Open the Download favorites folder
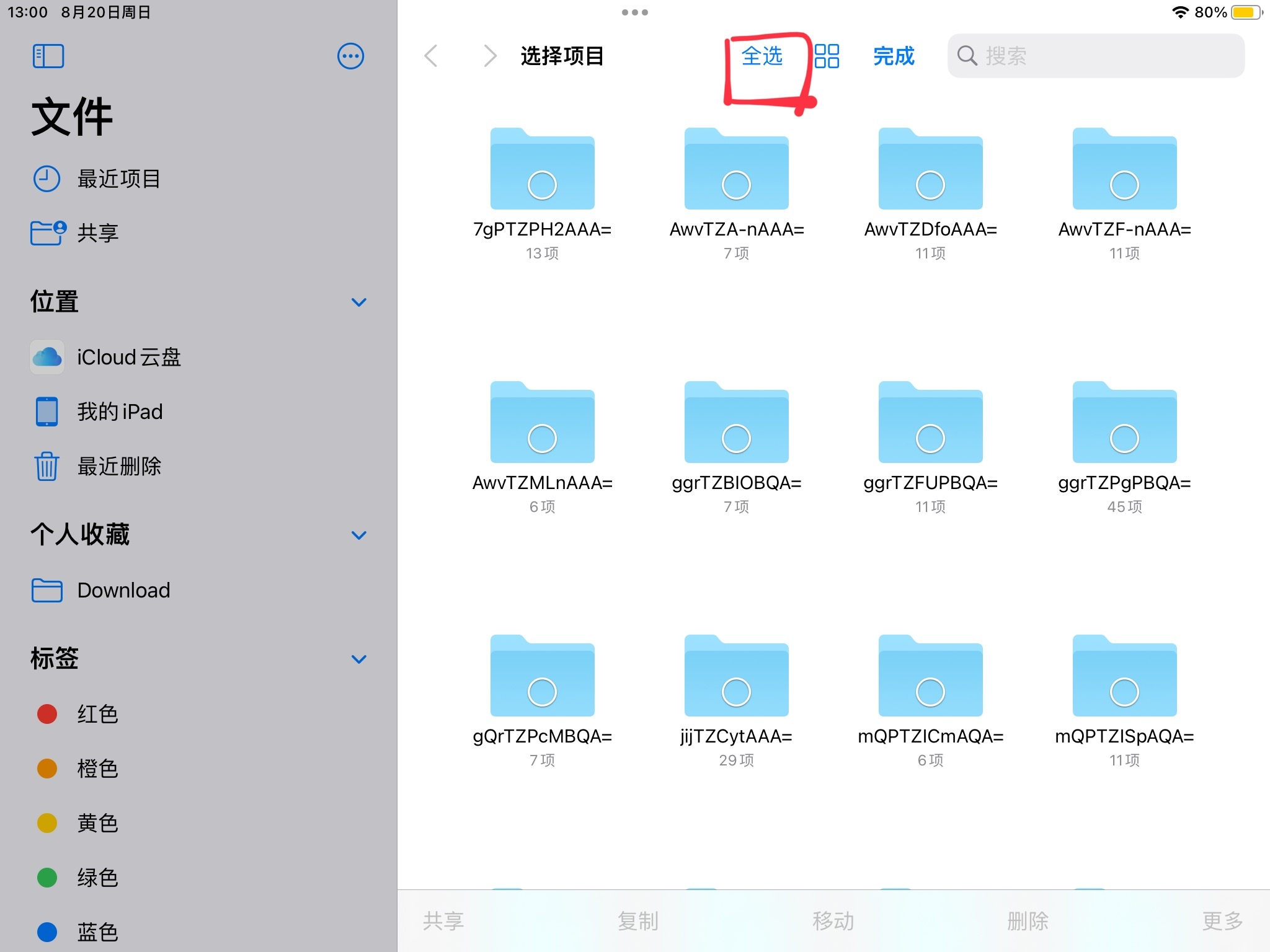The width and height of the screenshot is (1270, 952). click(x=100, y=590)
